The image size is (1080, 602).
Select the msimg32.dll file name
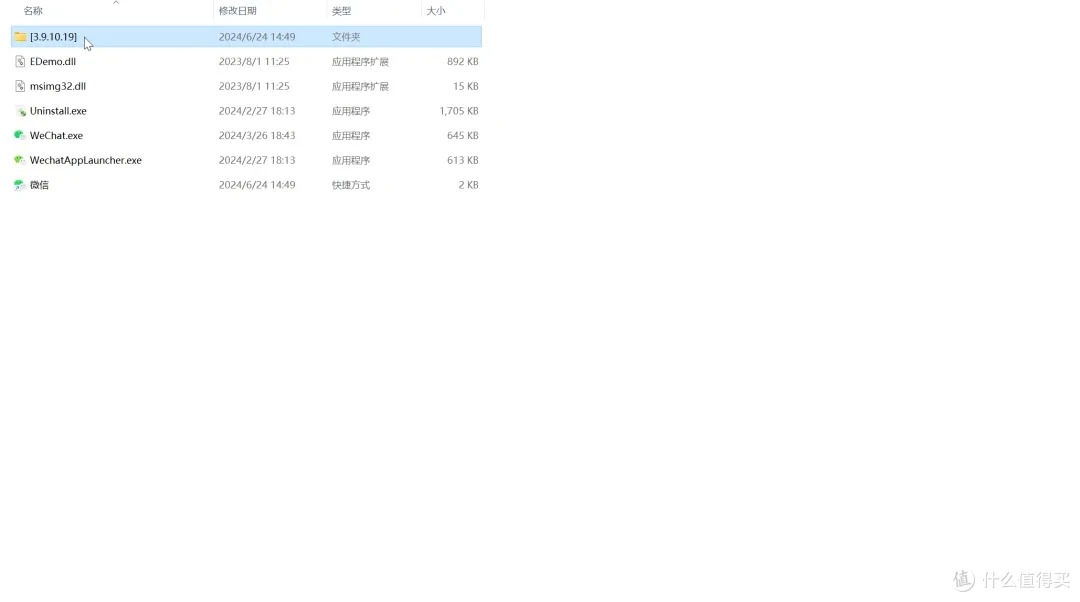pos(58,86)
